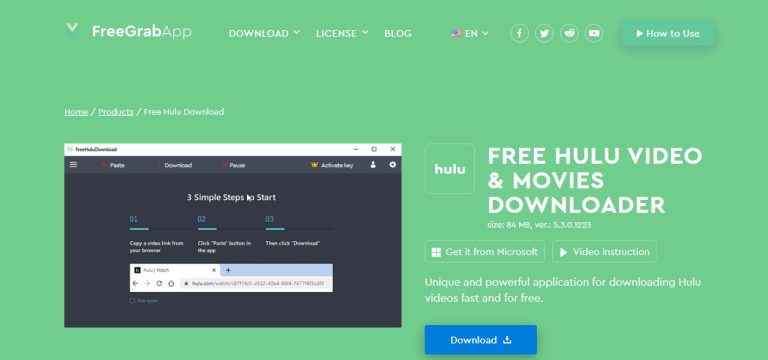Expand the DOWNLOAD menu
Image resolution: width=768 pixels, height=360 pixels.
click(x=264, y=33)
